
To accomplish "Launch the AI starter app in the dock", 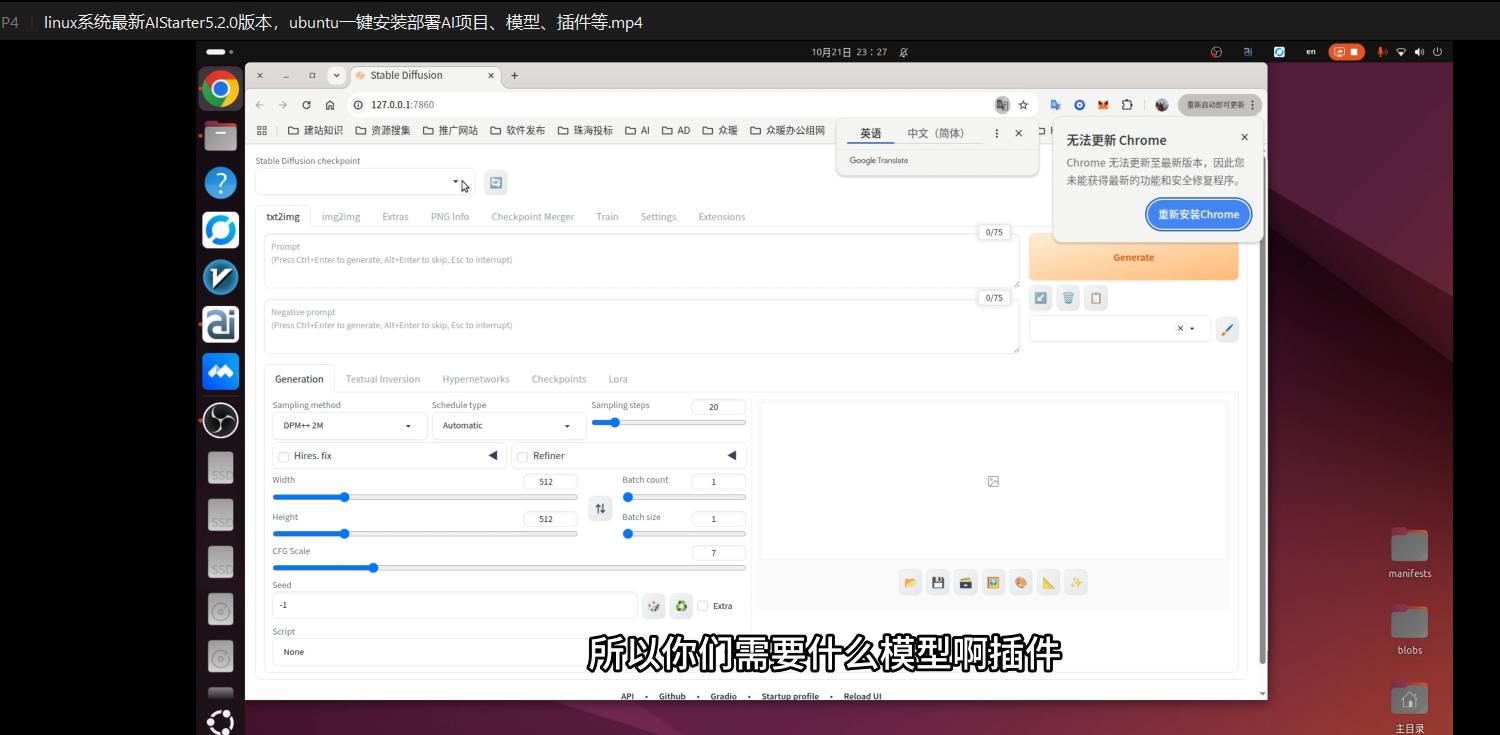I will (221, 324).
